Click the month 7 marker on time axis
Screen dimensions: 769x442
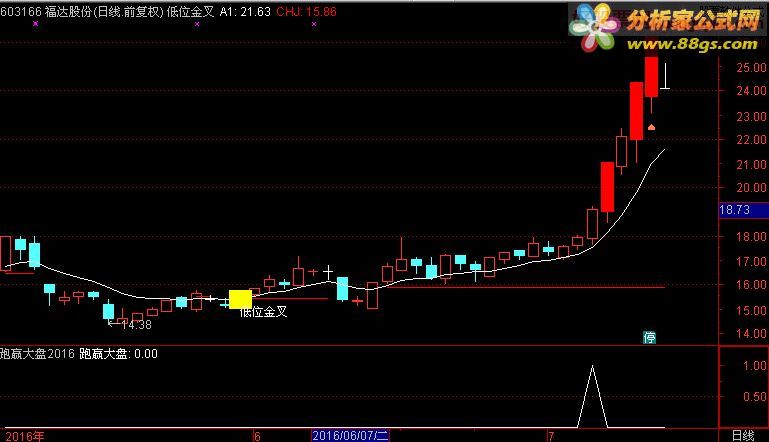click(551, 436)
